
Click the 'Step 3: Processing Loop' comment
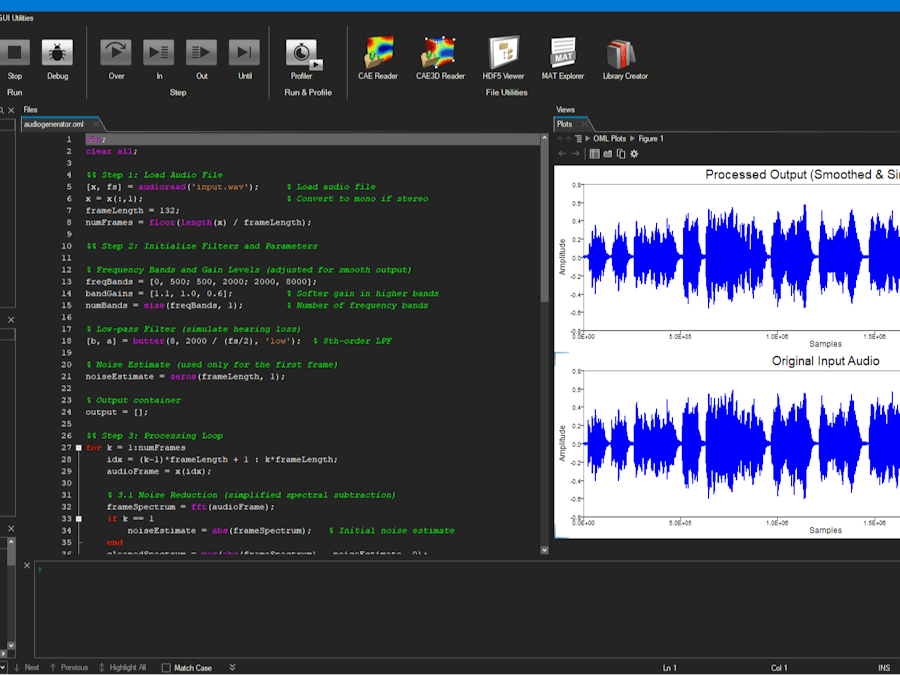154,436
